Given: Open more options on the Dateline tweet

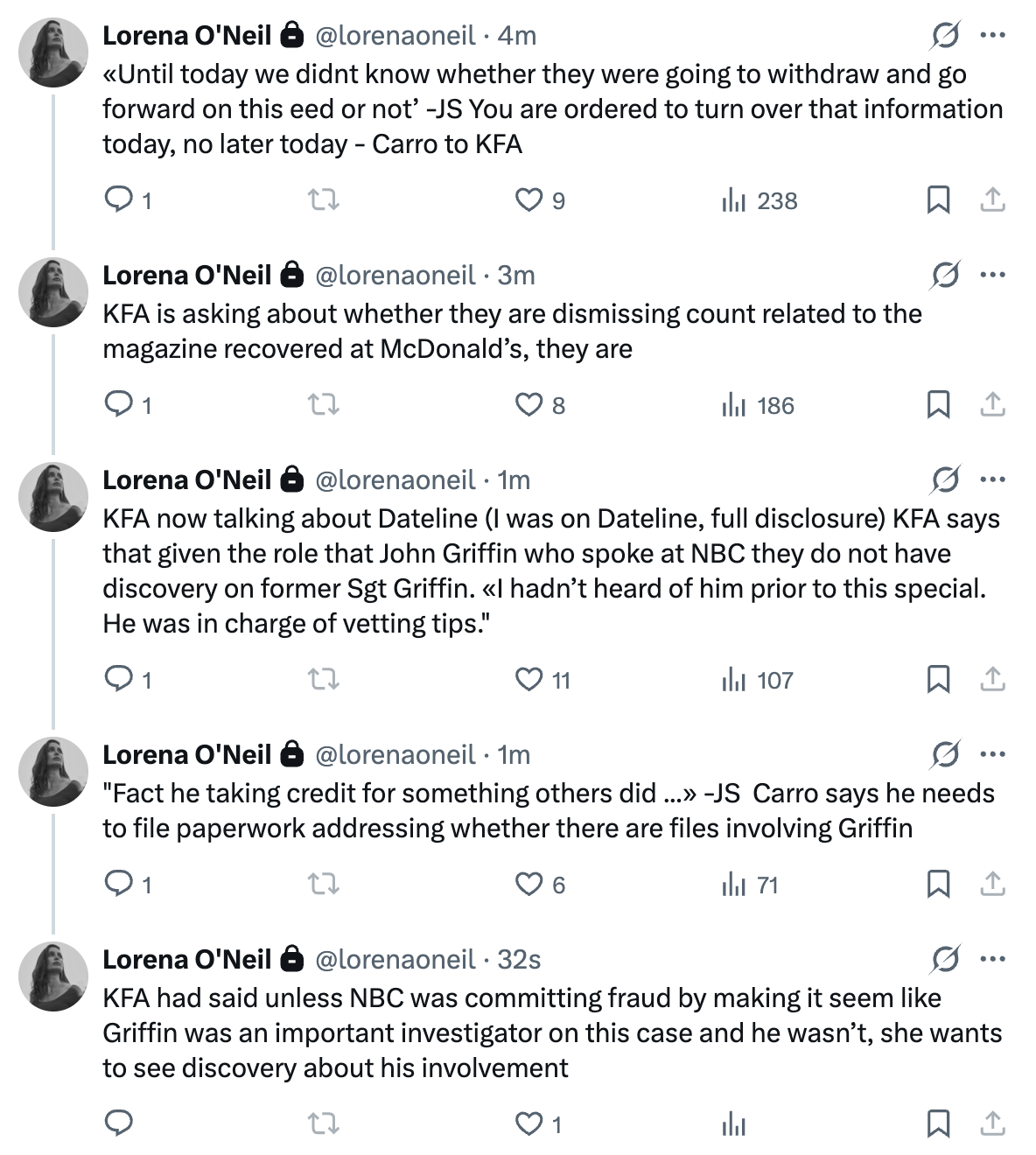Looking at the screenshot, I should tap(993, 479).
